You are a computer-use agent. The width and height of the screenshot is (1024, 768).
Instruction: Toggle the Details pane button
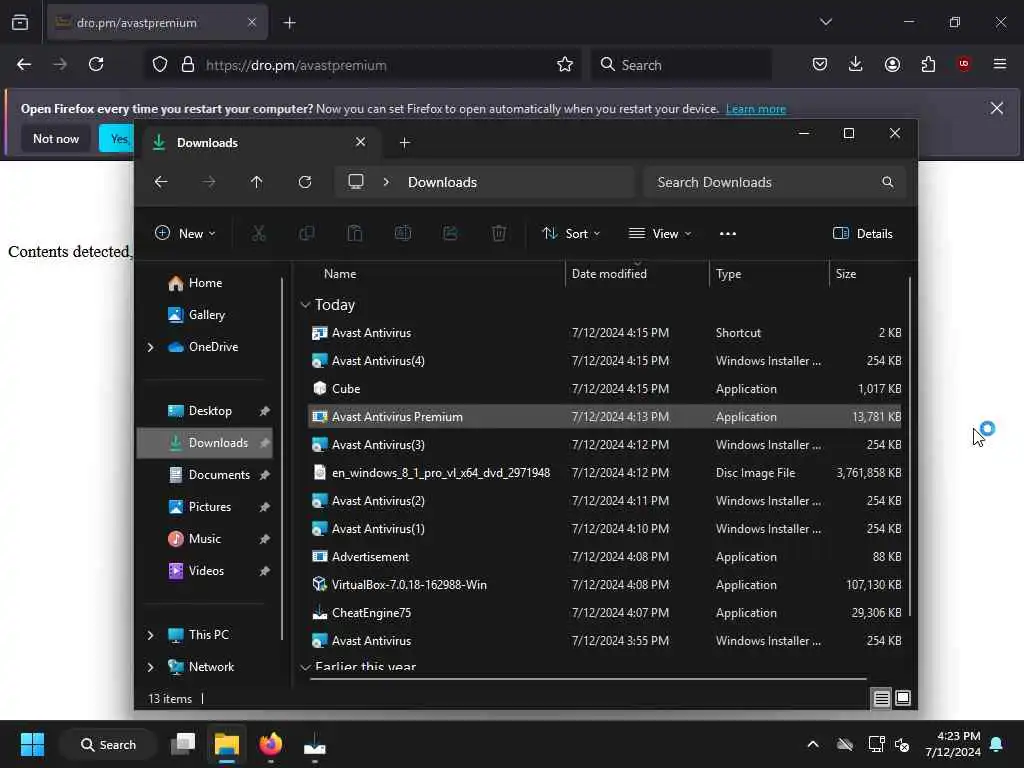[x=863, y=234]
